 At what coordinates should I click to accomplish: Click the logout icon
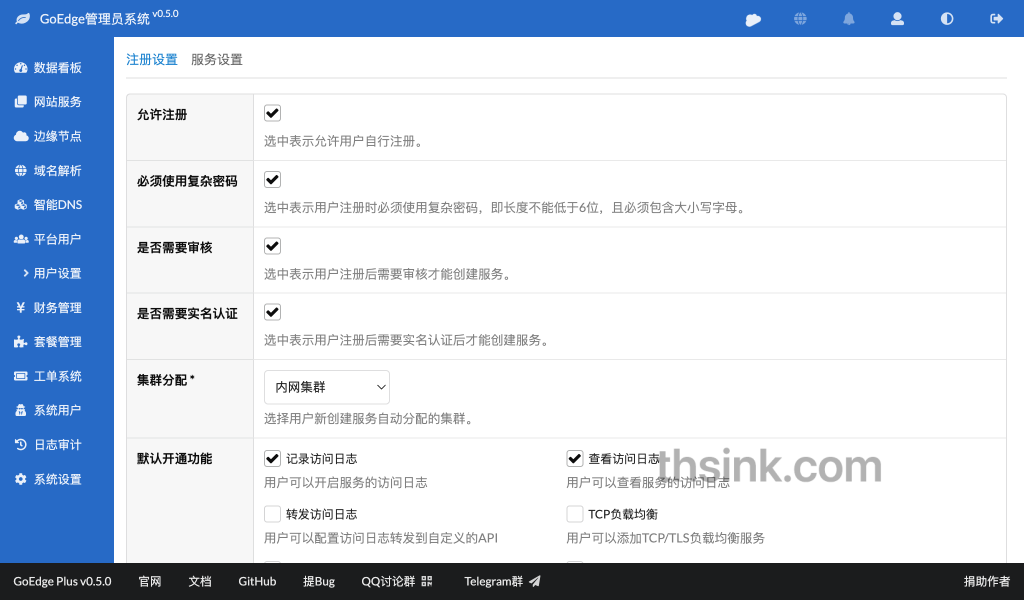tap(995, 18)
